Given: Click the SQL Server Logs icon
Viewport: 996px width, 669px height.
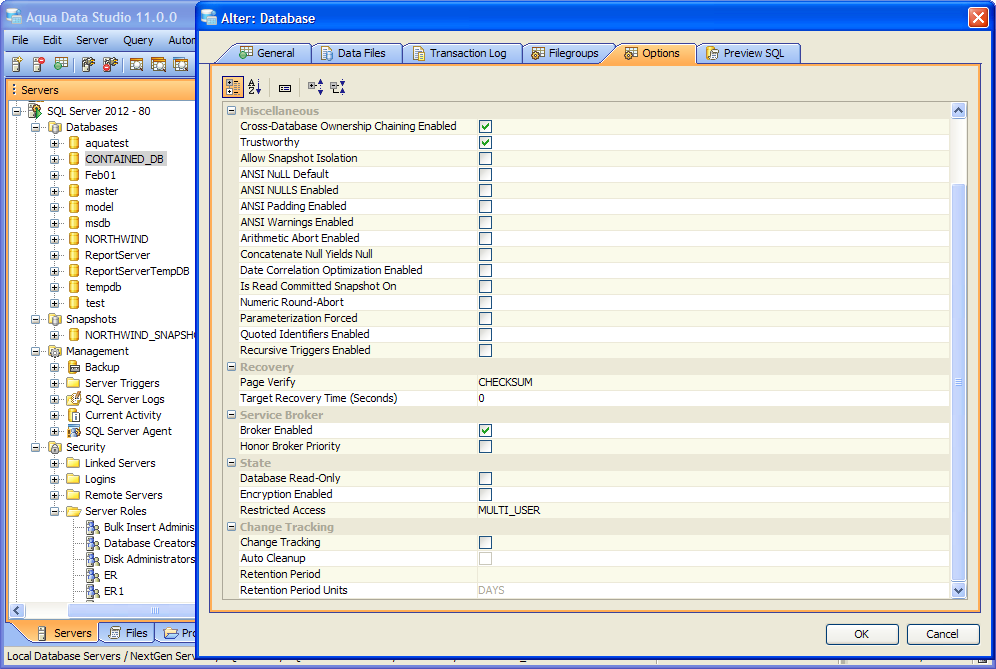Looking at the screenshot, I should 74,399.
